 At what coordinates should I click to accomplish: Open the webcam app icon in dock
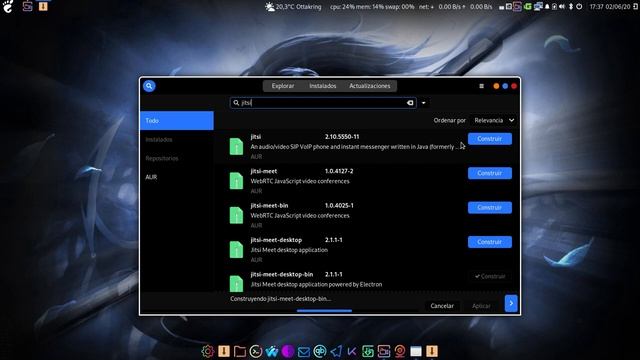click(400, 351)
